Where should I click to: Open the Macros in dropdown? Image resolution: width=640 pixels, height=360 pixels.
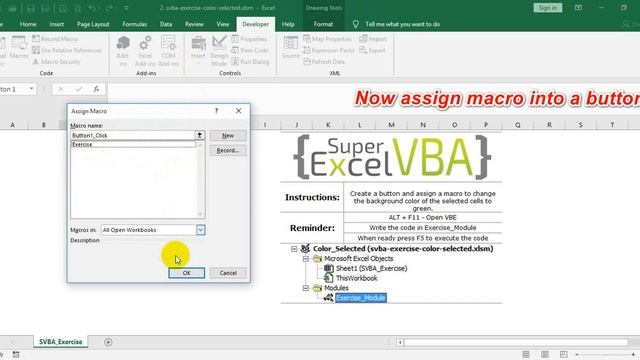pyautogui.click(x=200, y=230)
